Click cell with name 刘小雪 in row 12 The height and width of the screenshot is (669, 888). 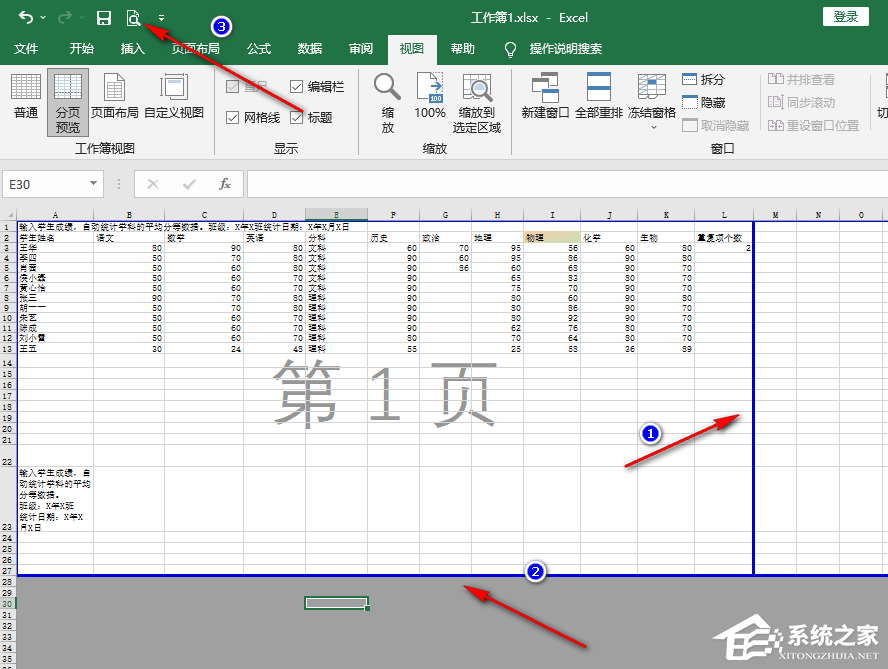[x=55, y=338]
